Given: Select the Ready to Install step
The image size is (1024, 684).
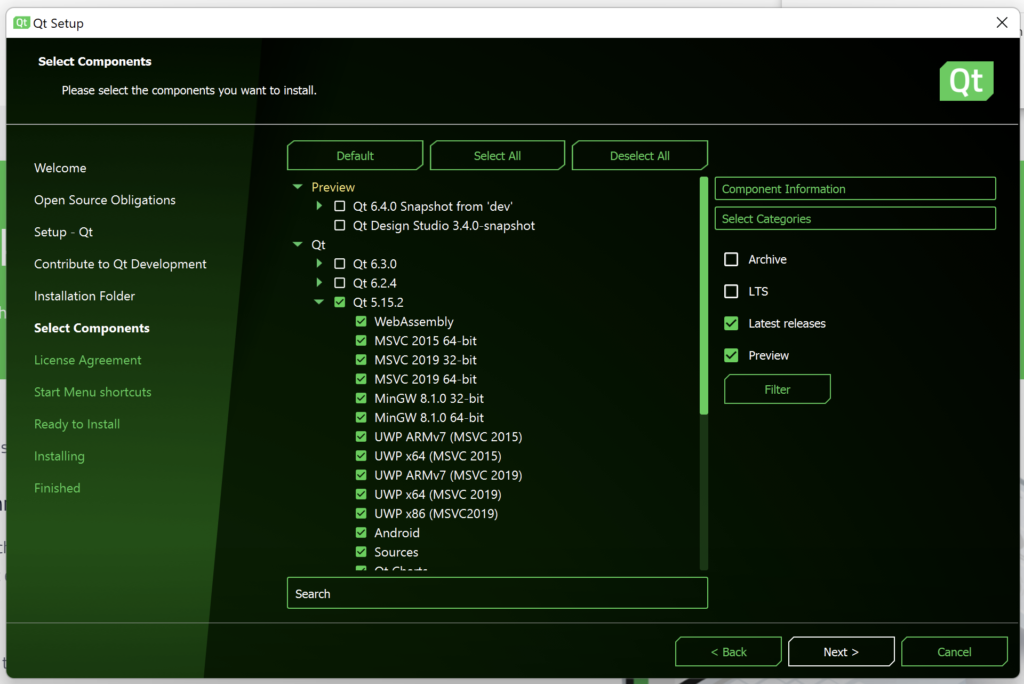Looking at the screenshot, I should (77, 424).
